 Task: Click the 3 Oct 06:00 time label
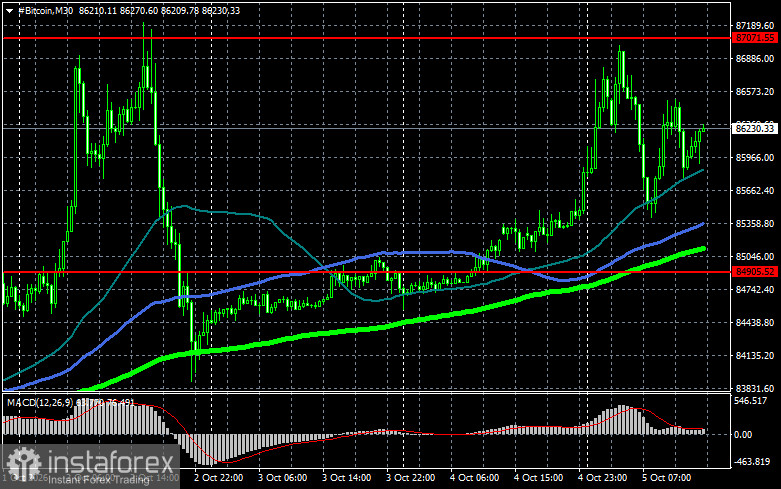pos(282,478)
